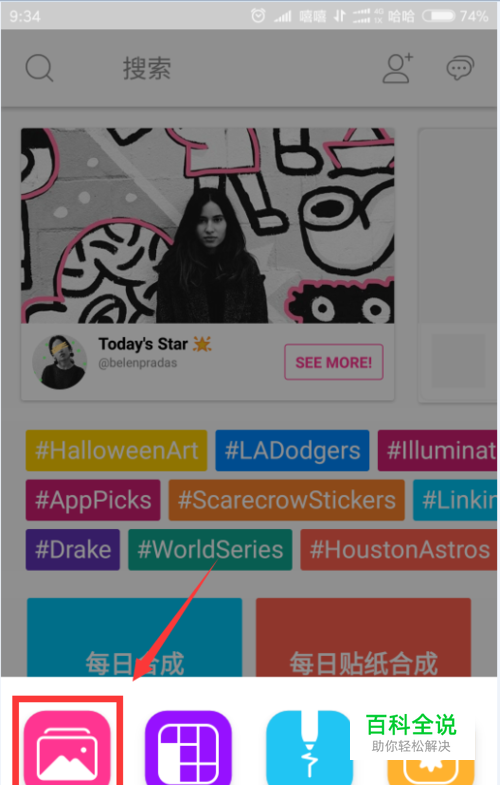Screen dimensions: 500x785
Task: Open the #AppPicks hashtag
Action: click(93, 500)
